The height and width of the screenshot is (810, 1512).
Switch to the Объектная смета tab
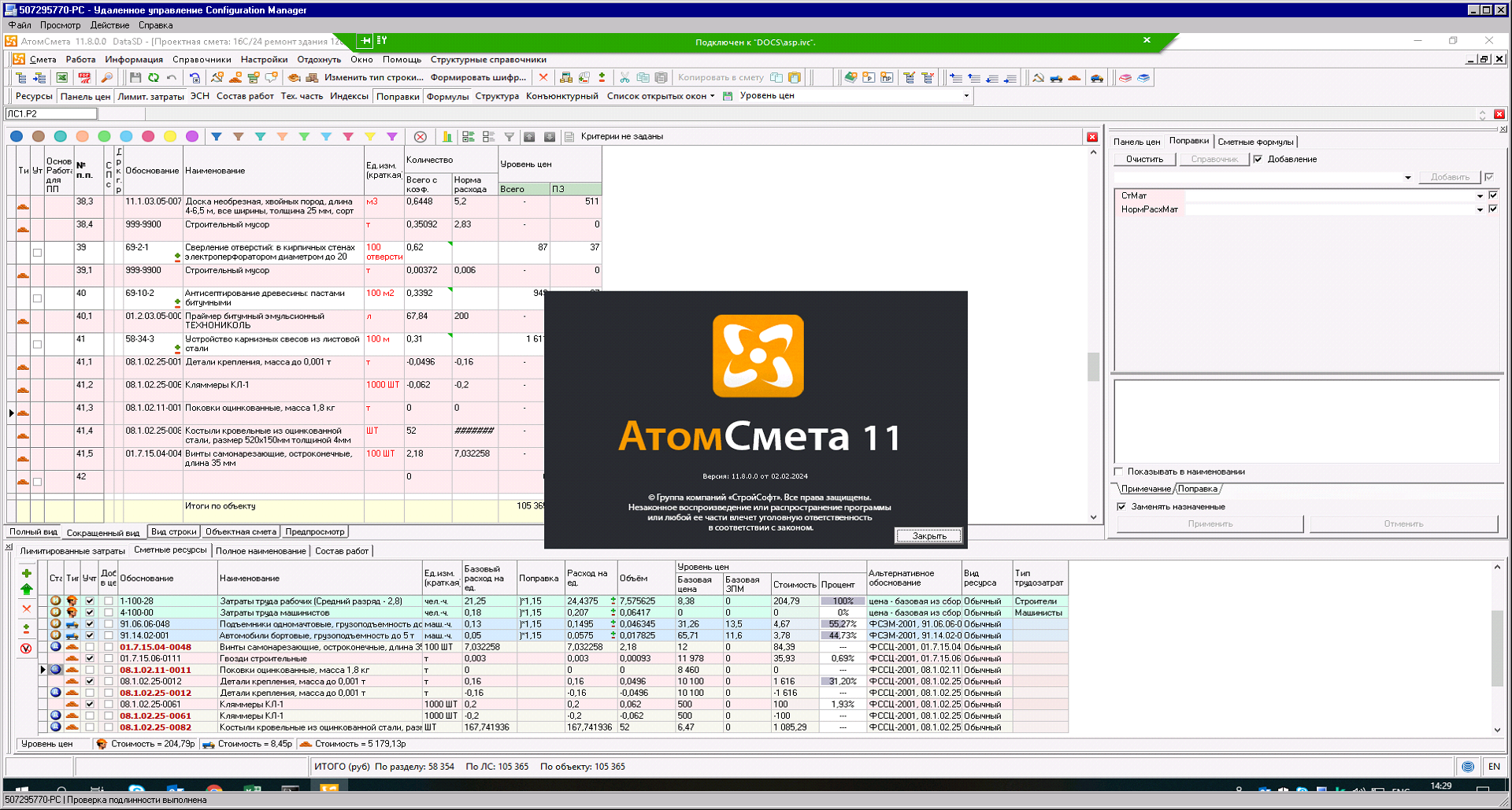(241, 532)
